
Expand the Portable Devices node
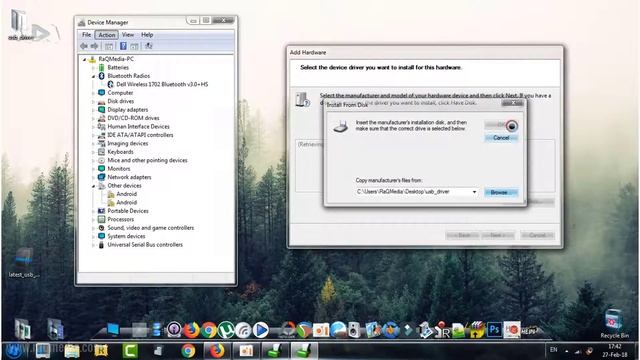click(93, 211)
